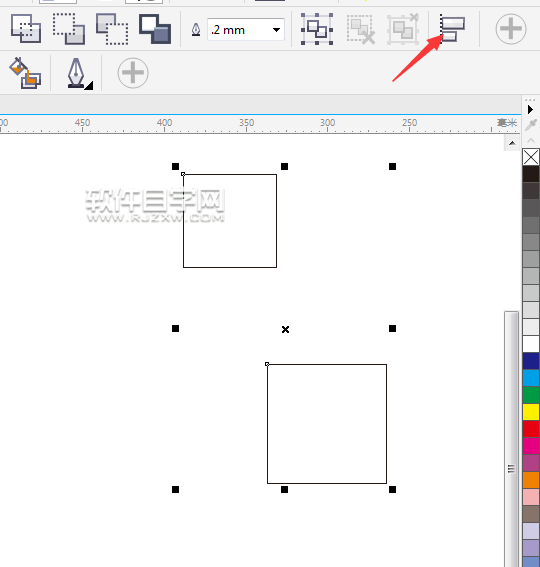Click the Weld shapes icon

coord(26,29)
